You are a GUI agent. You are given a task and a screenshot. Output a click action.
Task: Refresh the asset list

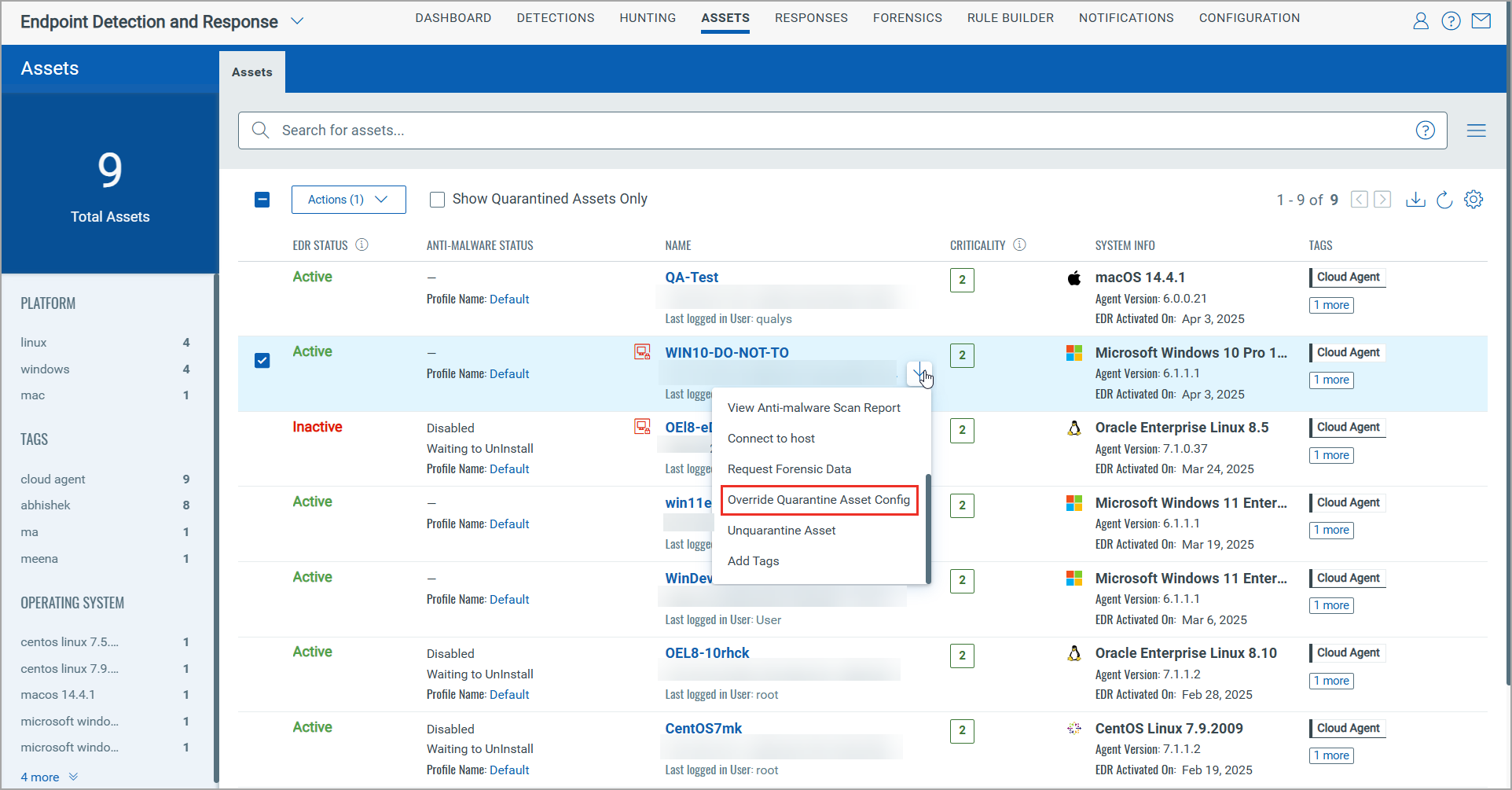[1444, 200]
